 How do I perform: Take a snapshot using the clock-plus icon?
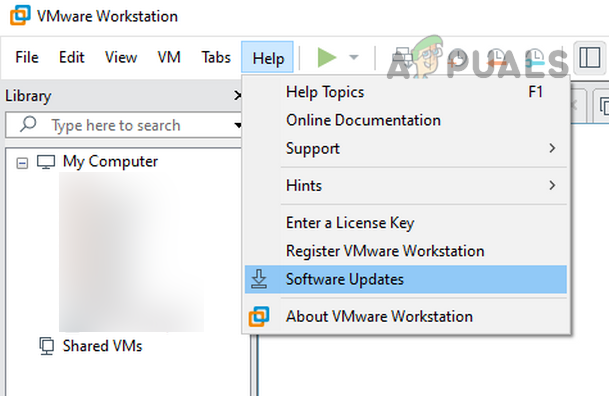tap(458, 58)
